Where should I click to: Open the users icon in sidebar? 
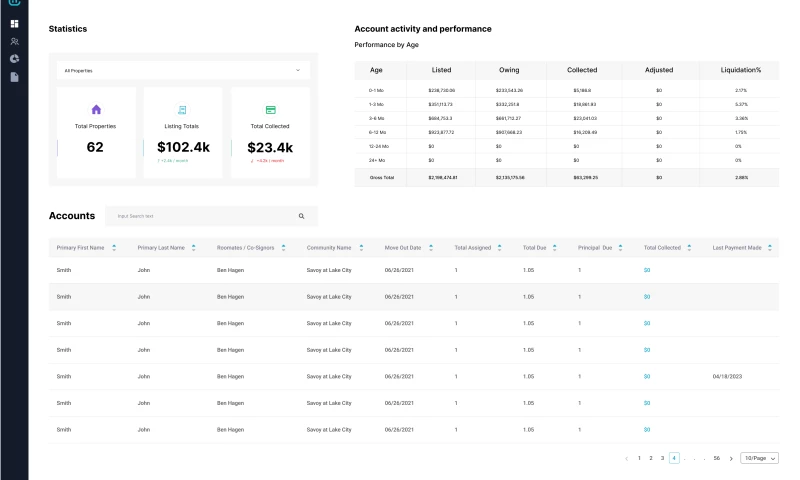(x=14, y=41)
